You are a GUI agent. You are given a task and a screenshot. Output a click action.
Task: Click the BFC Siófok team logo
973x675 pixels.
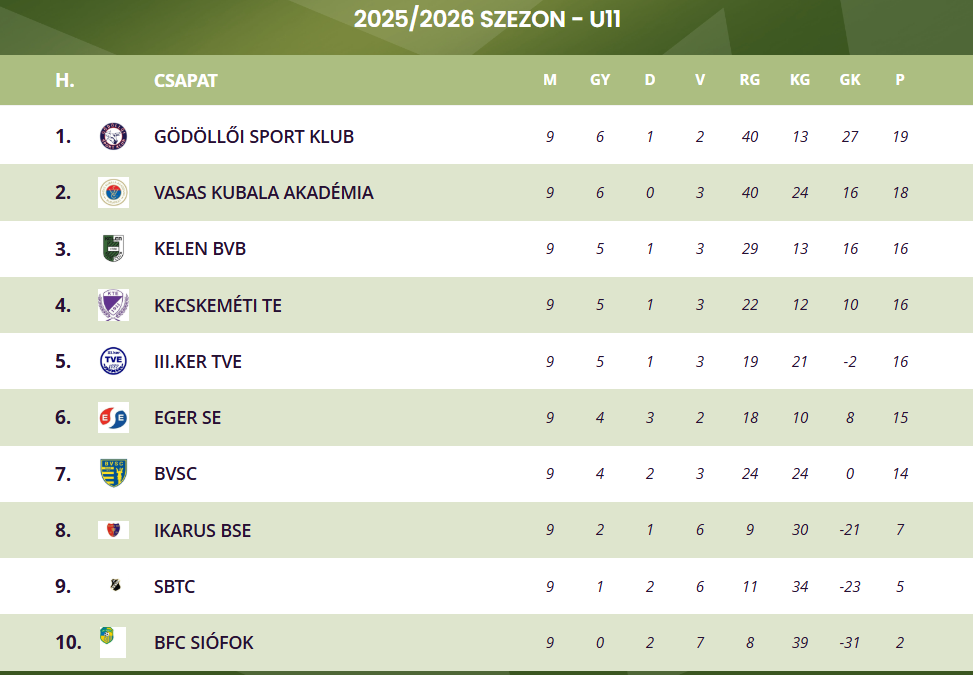[x=113, y=642]
